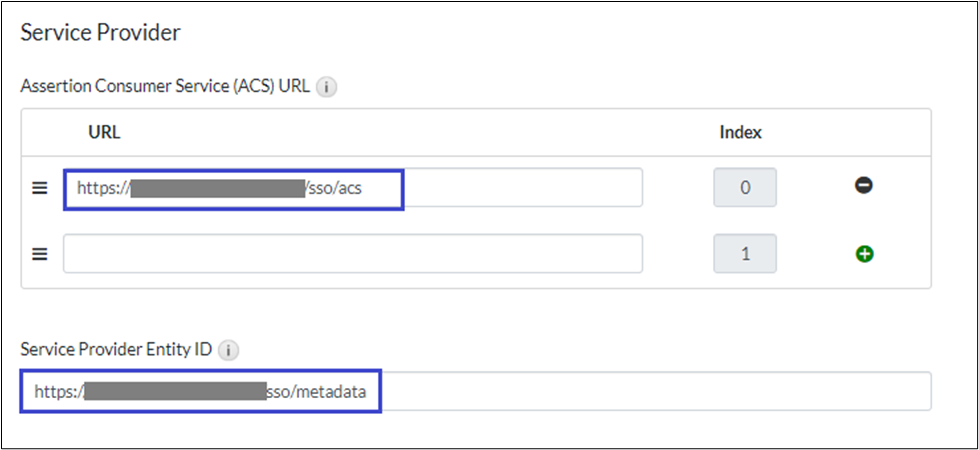Click the Service Provider Entity ID input field
Screen dimensions: 979x450
click(x=650, y=392)
